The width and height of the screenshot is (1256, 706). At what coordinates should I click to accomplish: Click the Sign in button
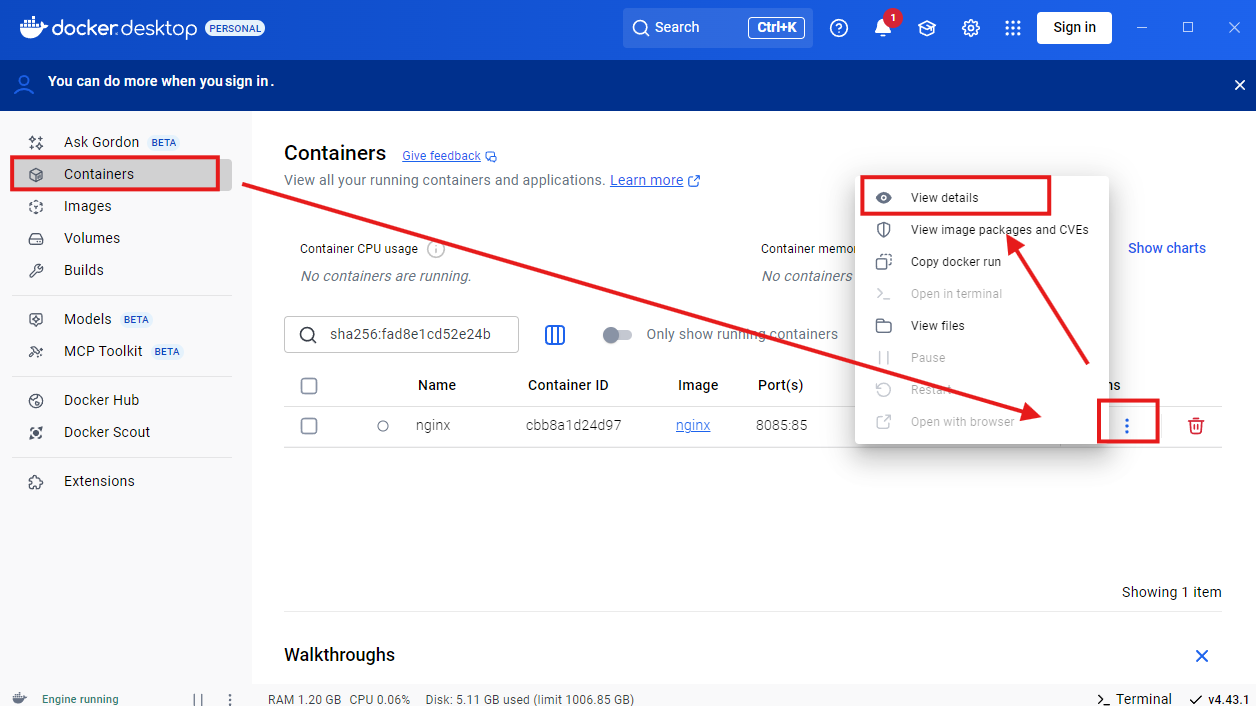(x=1074, y=27)
